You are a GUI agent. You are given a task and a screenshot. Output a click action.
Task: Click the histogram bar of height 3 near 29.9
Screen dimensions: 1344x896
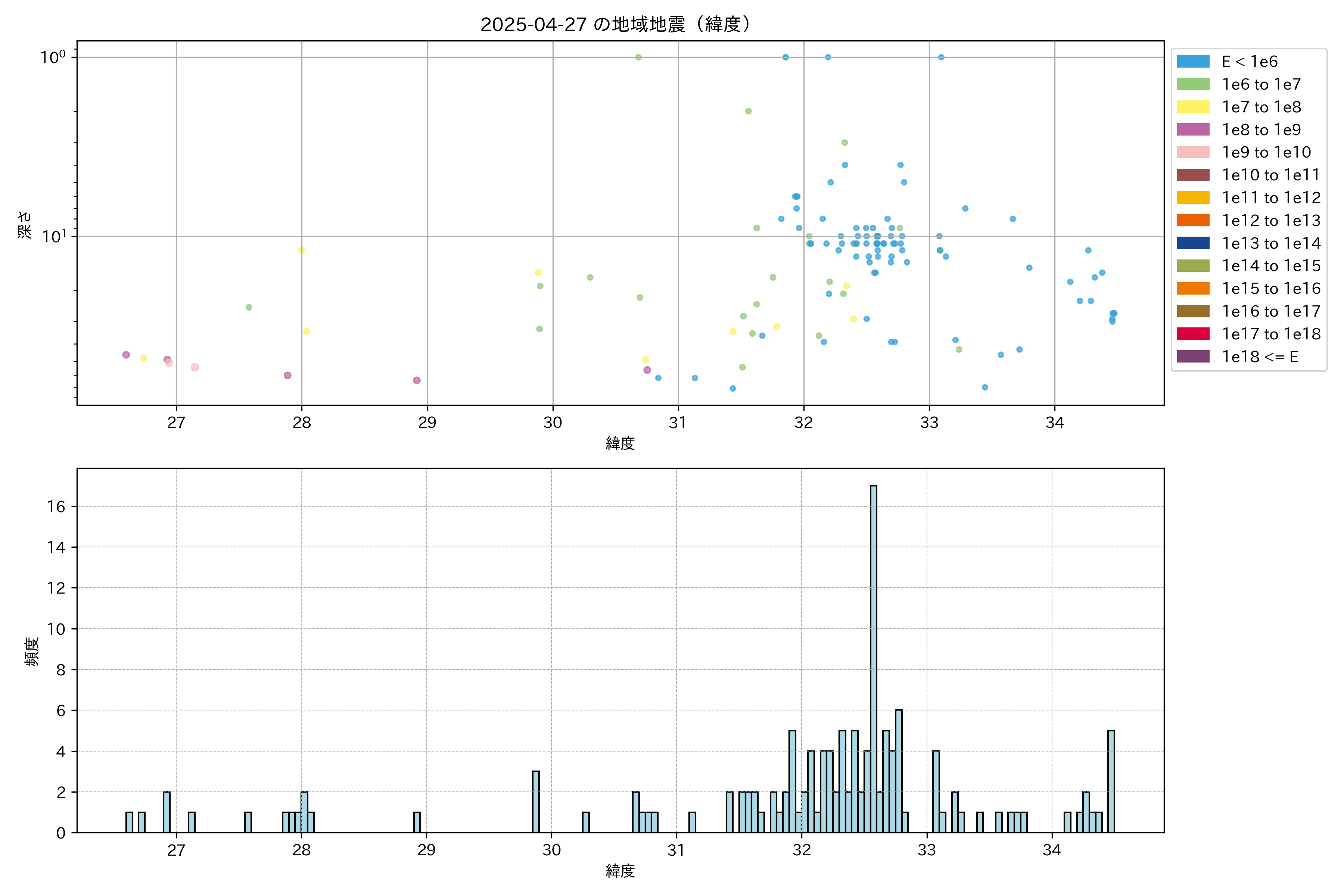535,802
